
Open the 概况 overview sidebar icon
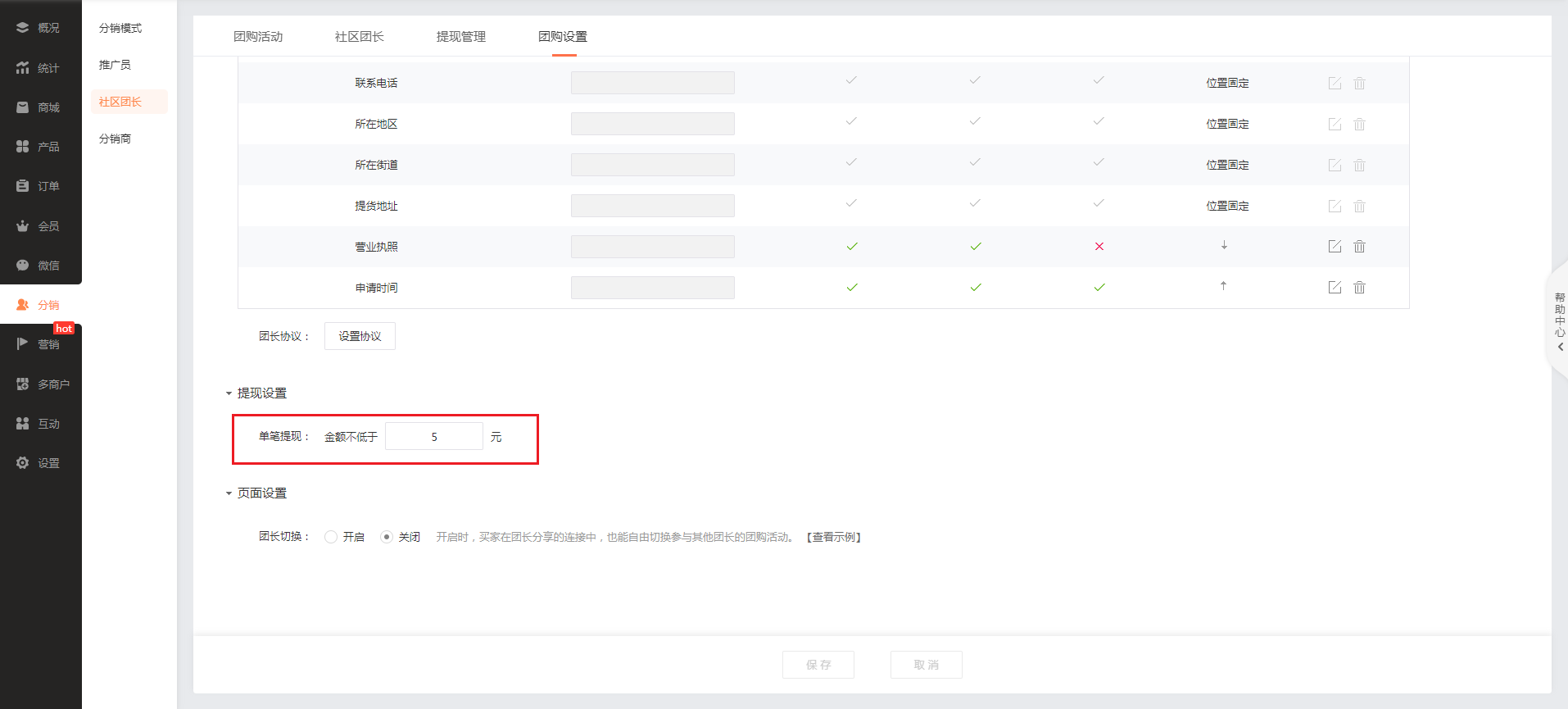click(x=23, y=28)
